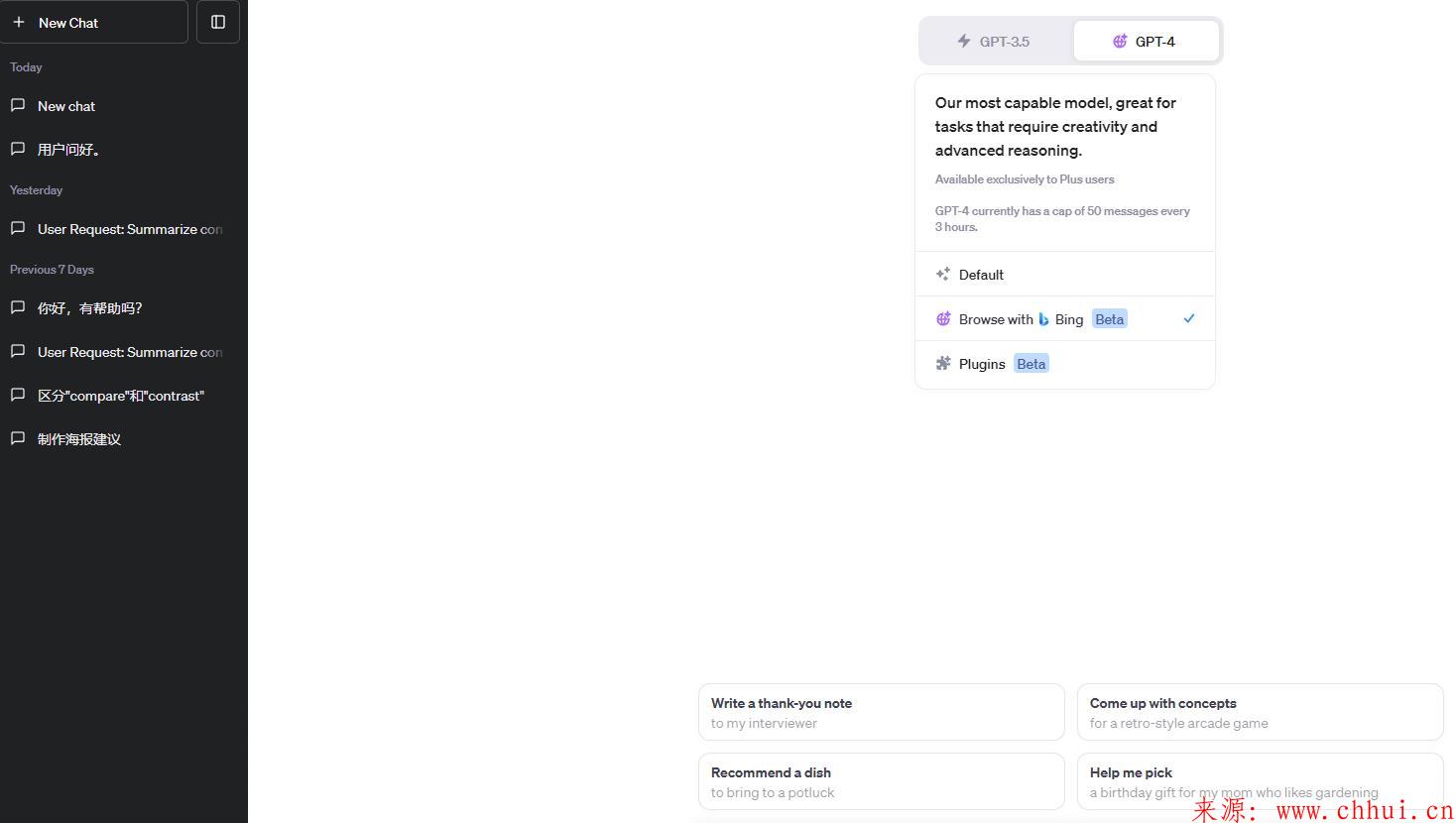The width and height of the screenshot is (1456, 823).
Task: Click the puzzle piece Plugins icon
Action: tap(943, 363)
